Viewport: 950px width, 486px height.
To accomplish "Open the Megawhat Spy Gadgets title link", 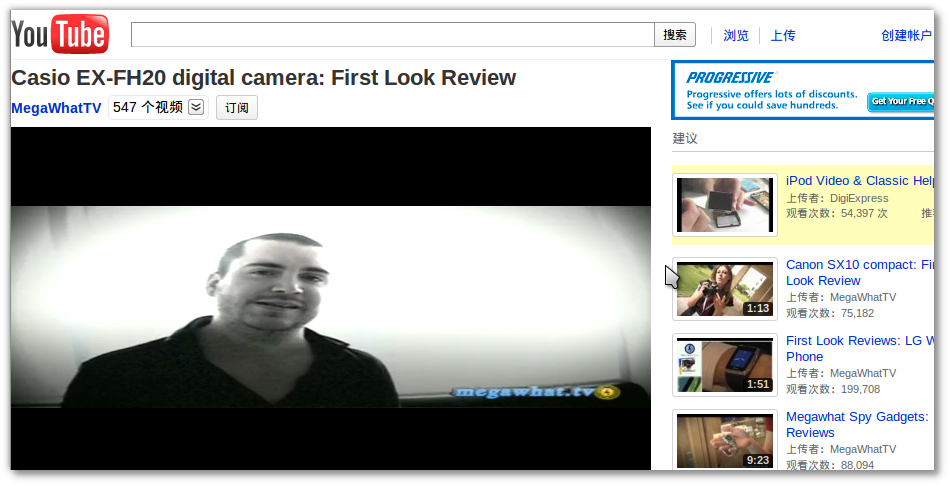I will click(x=857, y=425).
